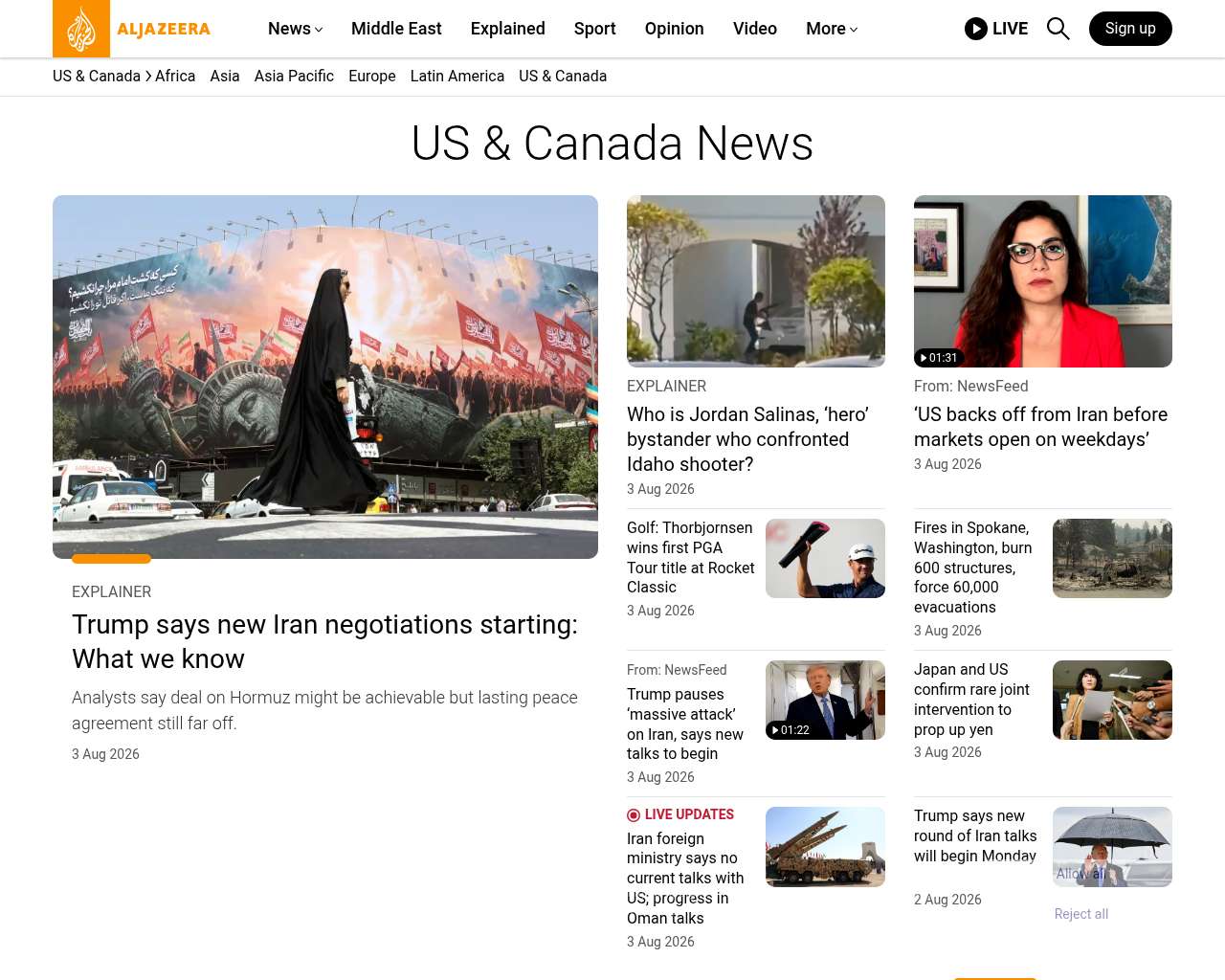Open the Thorbjornsen PGA Tour golf headline
The image size is (1225, 980).
coord(691,557)
